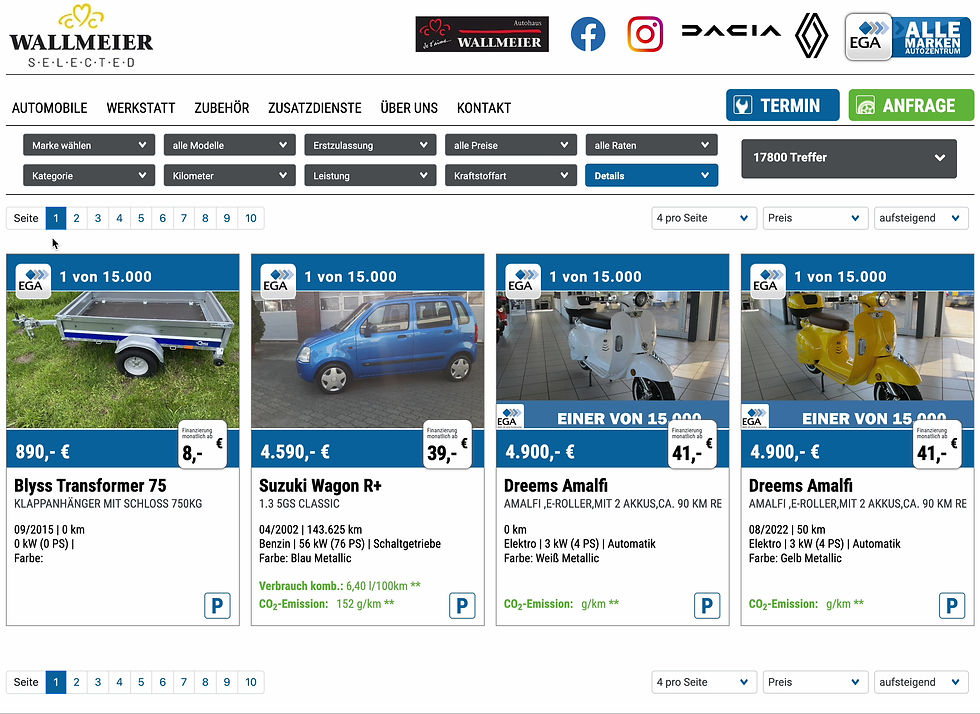Open the WERKSTATT menu

141,108
